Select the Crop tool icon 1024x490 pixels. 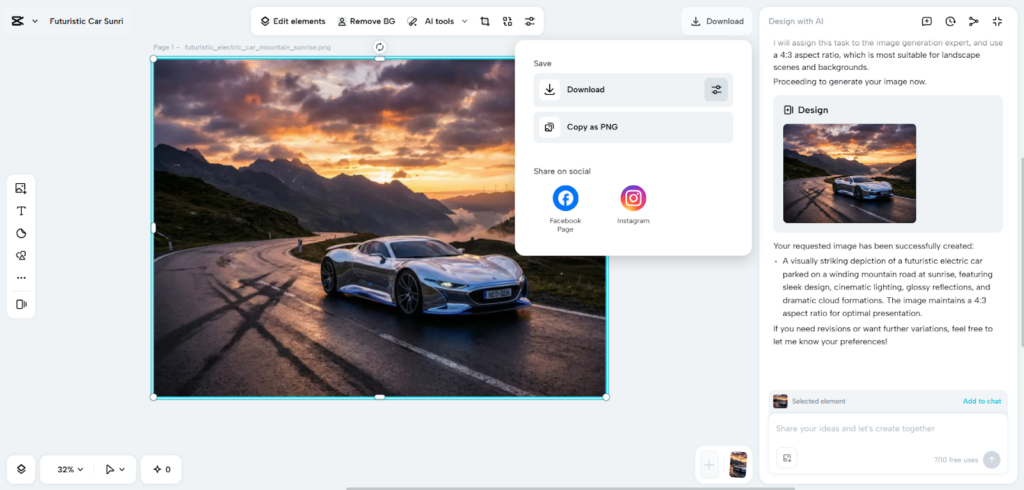pyautogui.click(x=485, y=21)
